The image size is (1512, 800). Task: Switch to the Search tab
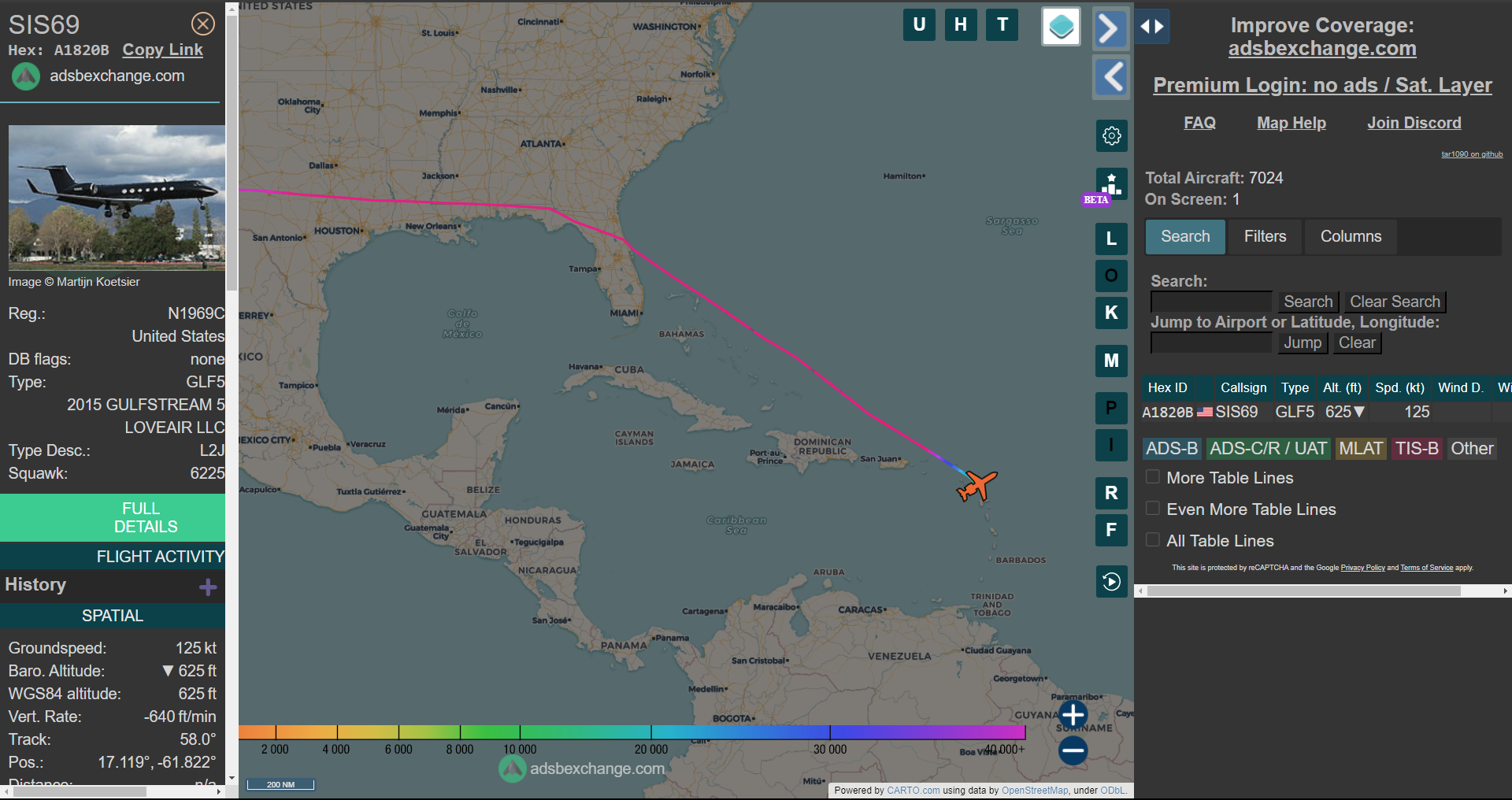[x=1185, y=236]
